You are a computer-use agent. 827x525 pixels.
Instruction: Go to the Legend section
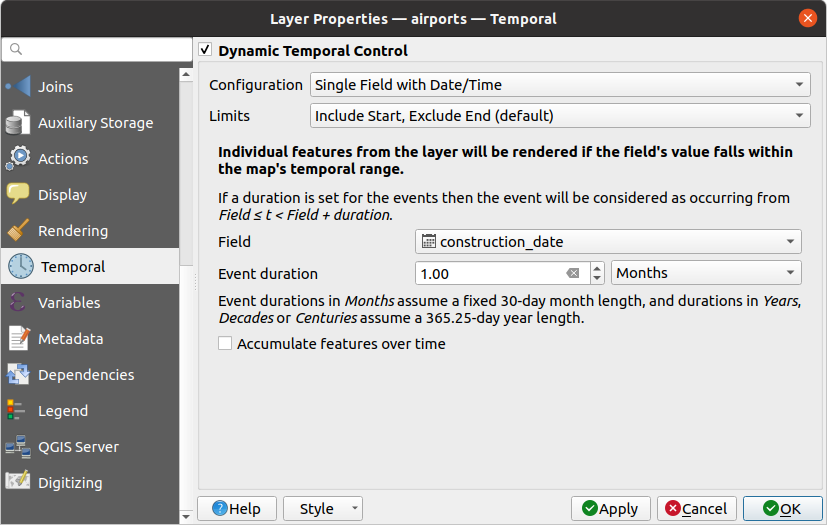(x=63, y=411)
